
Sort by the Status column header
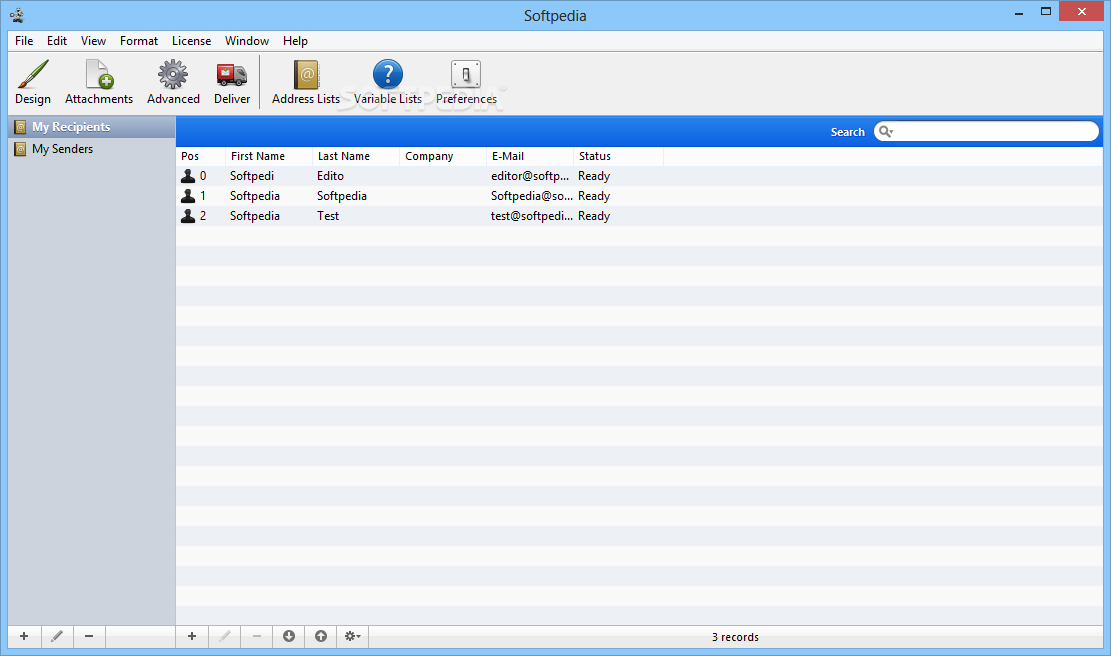618,156
